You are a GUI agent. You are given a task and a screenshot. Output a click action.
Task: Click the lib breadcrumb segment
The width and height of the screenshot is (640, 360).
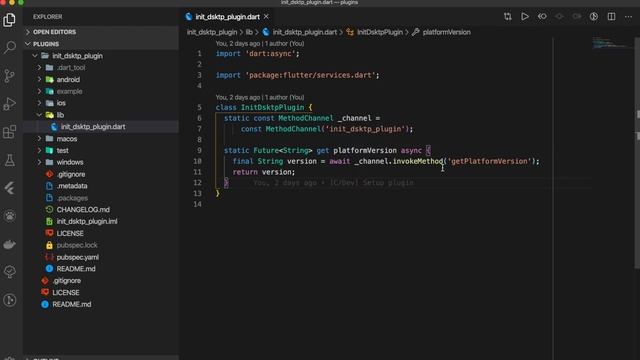(249, 32)
